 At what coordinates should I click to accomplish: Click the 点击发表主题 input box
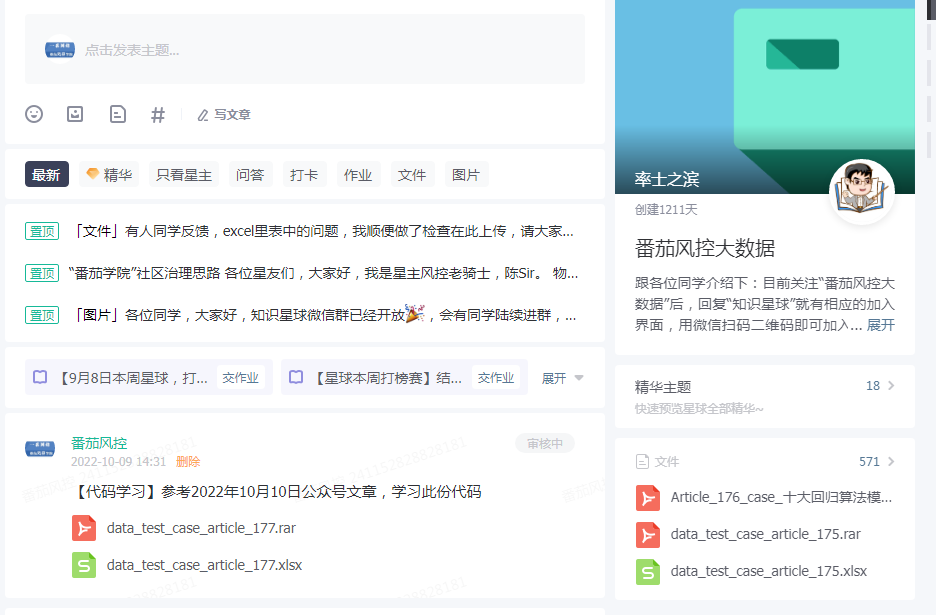[x=304, y=49]
